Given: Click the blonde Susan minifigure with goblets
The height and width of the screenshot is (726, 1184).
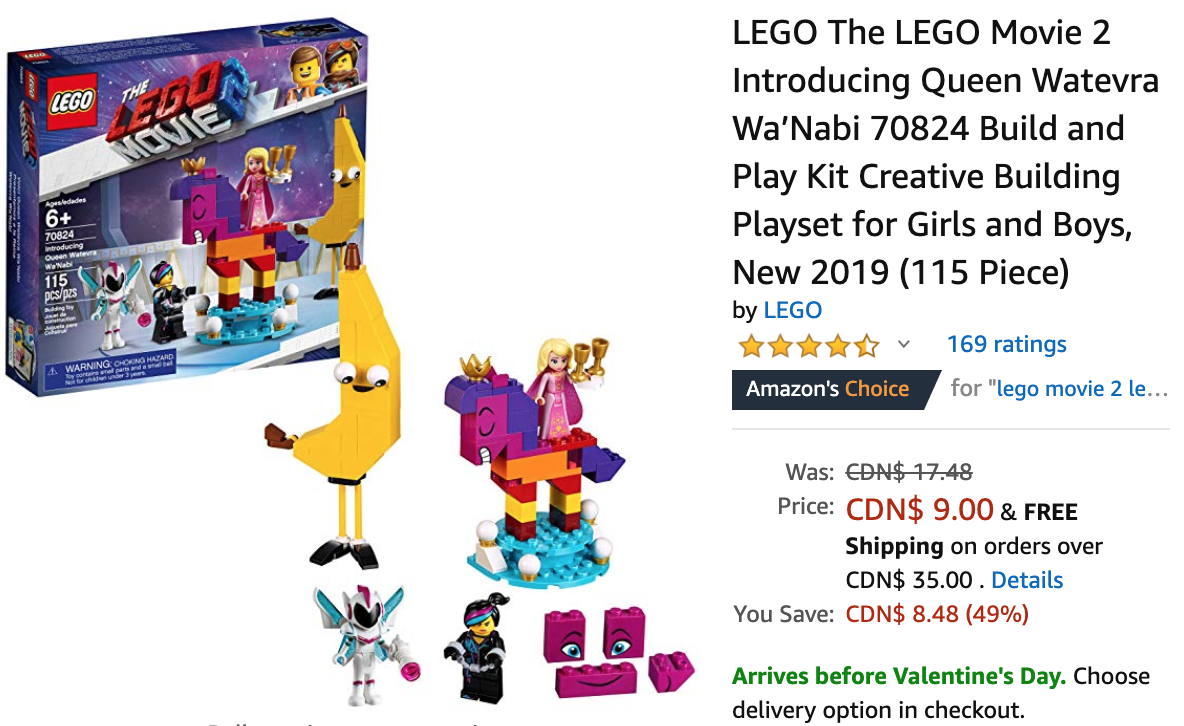Looking at the screenshot, I should (x=566, y=388).
